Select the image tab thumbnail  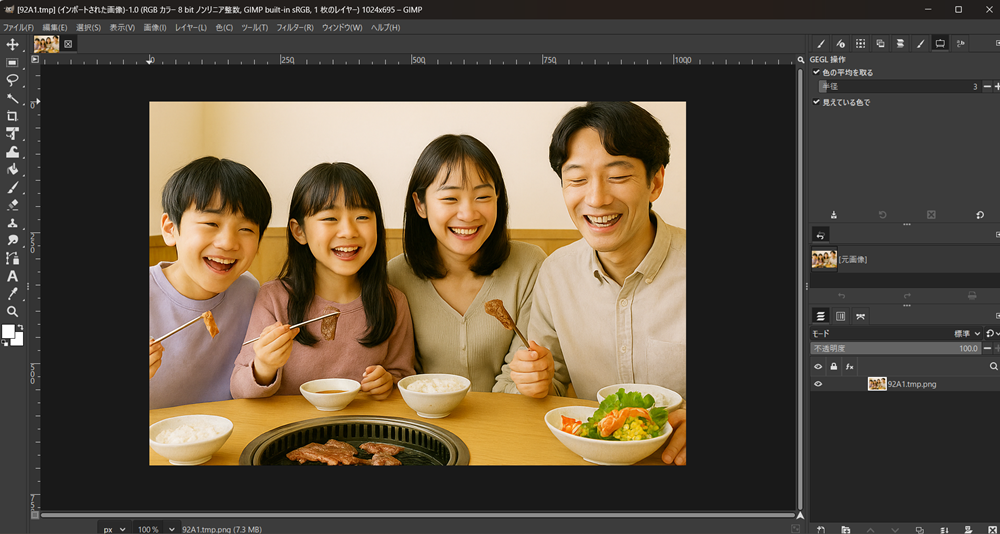[47, 44]
